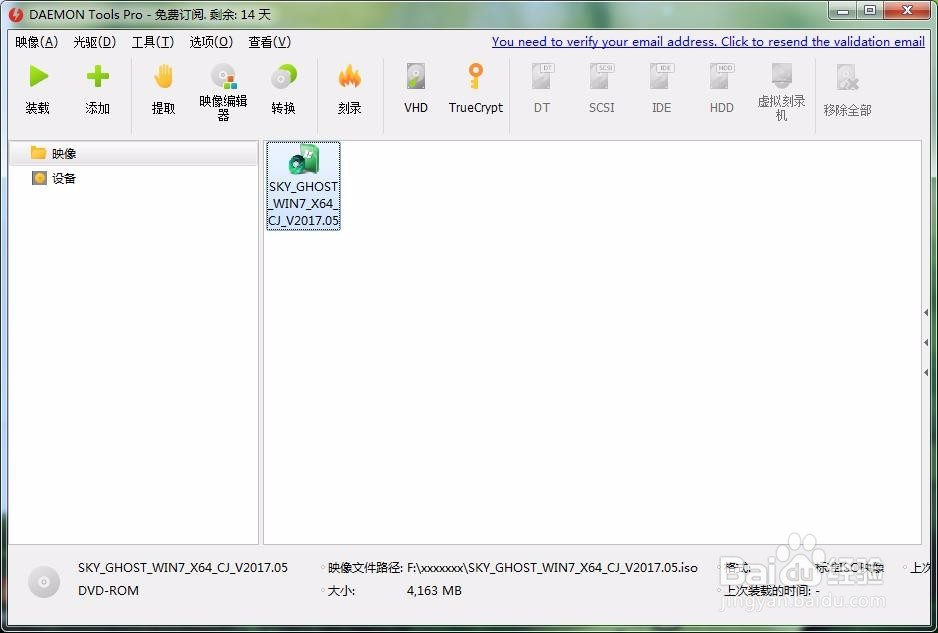Add an HDD virtual drive

tap(722, 77)
